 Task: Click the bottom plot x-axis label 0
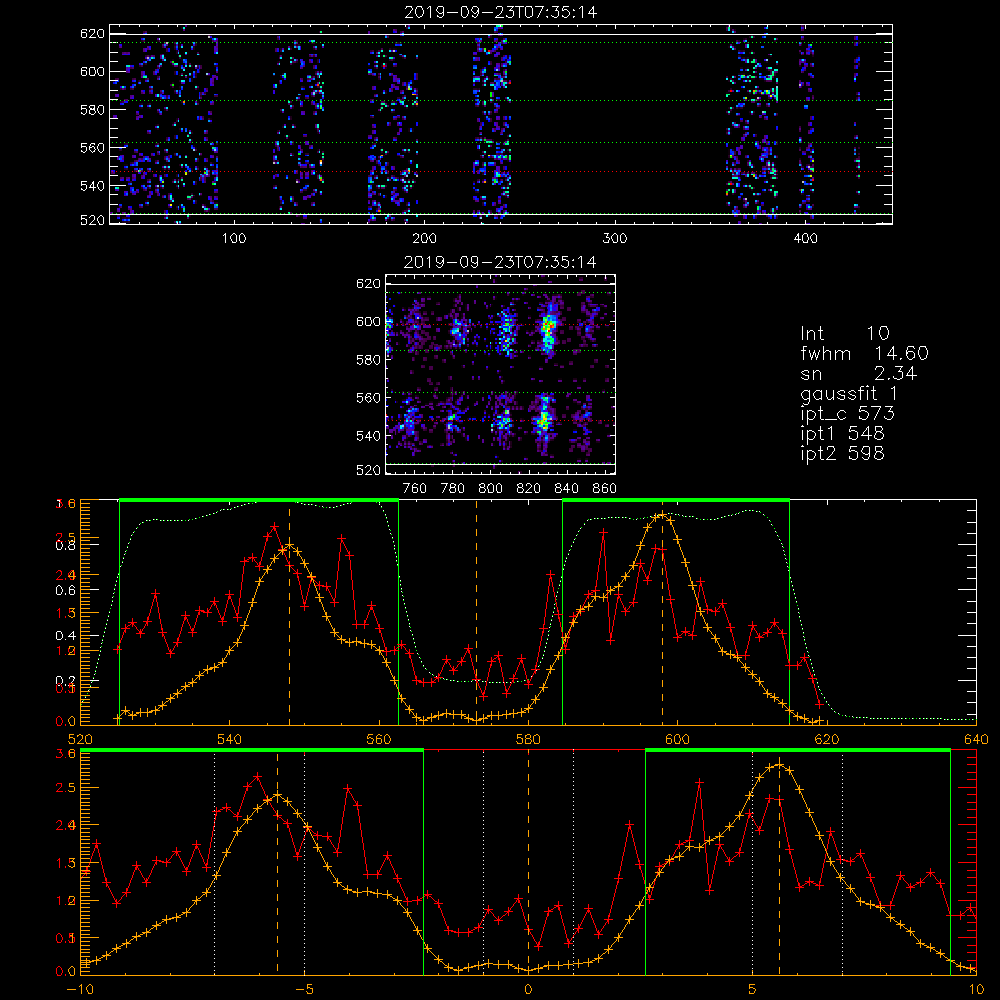point(528,989)
